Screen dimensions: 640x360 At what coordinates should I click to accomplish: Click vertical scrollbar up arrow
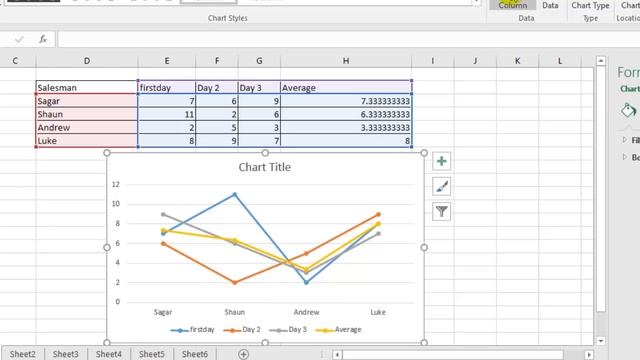coord(600,61)
